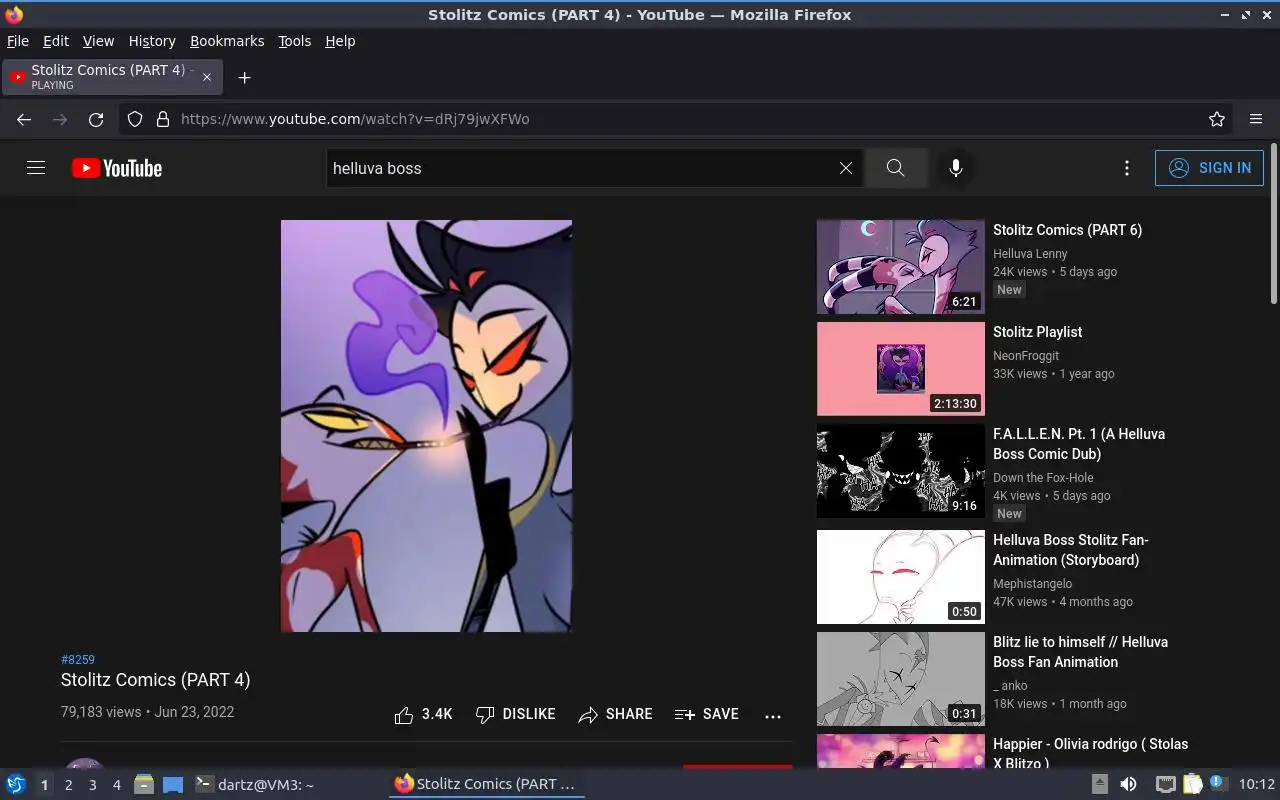
Task: Close the Stolitz Comics browser tab
Action: click(207, 77)
